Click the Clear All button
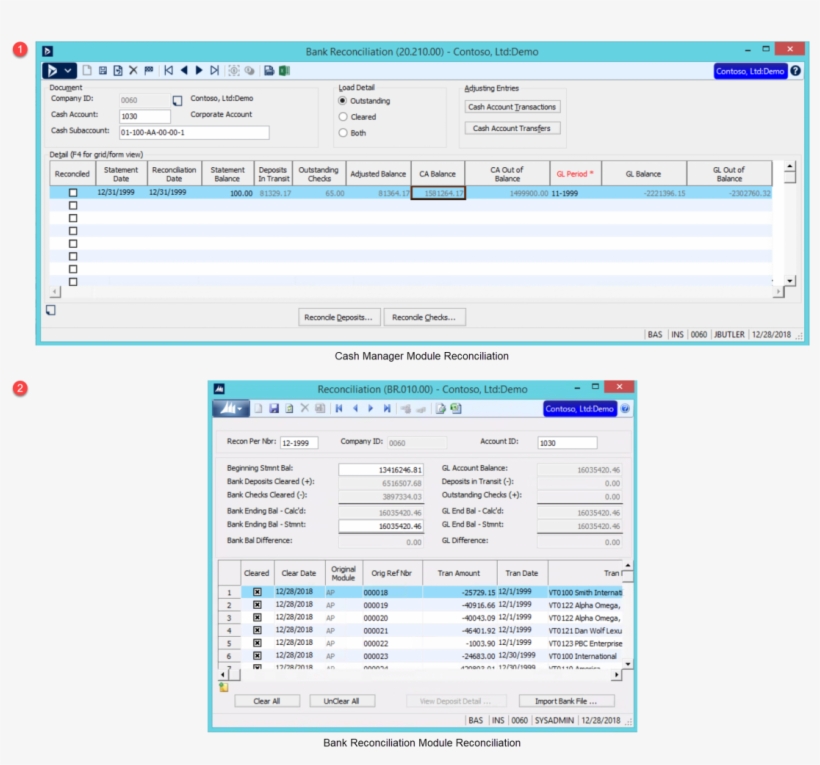The width and height of the screenshot is (820, 765). [266, 700]
